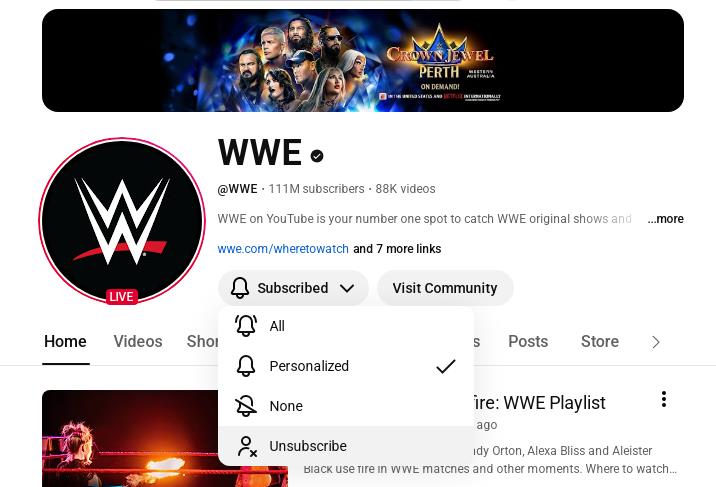Click the bell icon beside Personalized
The image size is (716, 487).
246,366
